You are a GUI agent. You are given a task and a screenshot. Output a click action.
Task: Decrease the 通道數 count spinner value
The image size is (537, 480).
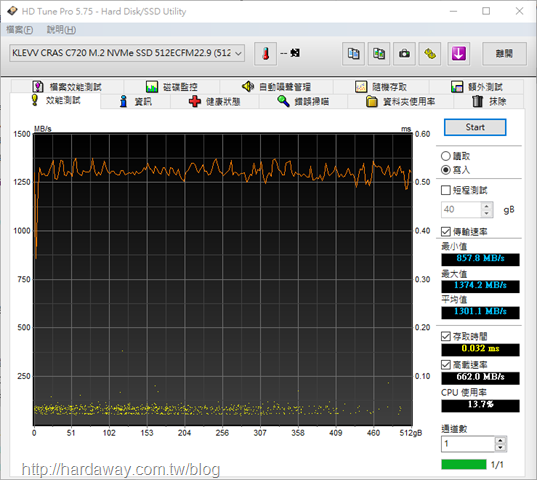500,447
